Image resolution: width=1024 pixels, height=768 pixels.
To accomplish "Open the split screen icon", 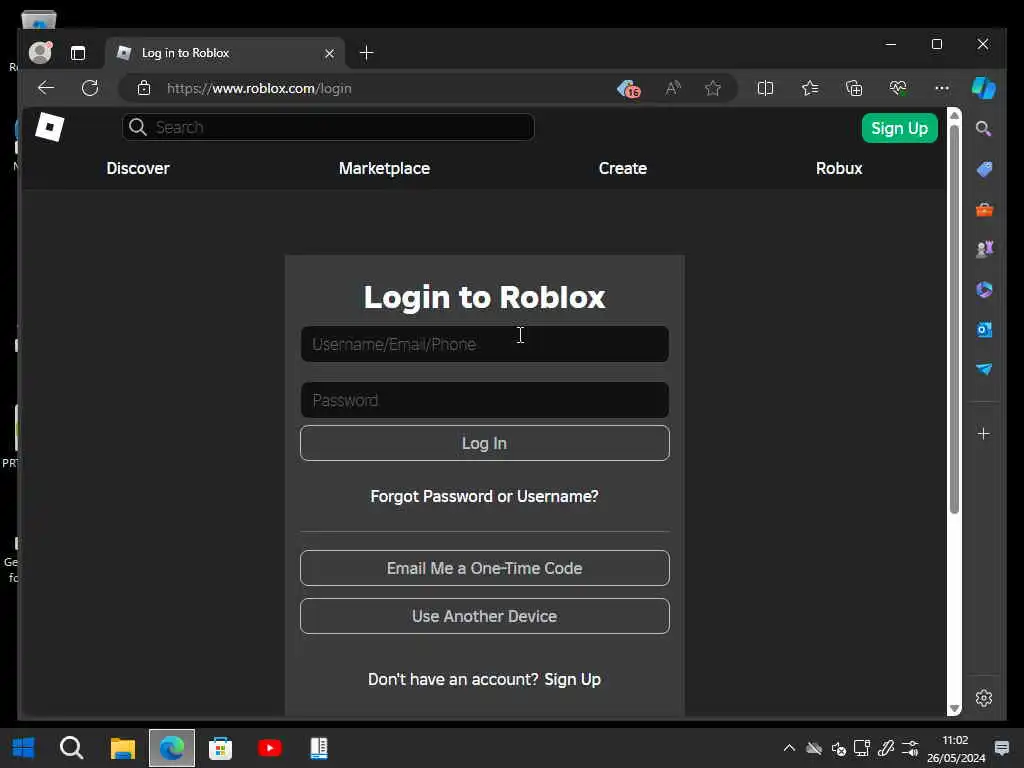I will tap(765, 88).
